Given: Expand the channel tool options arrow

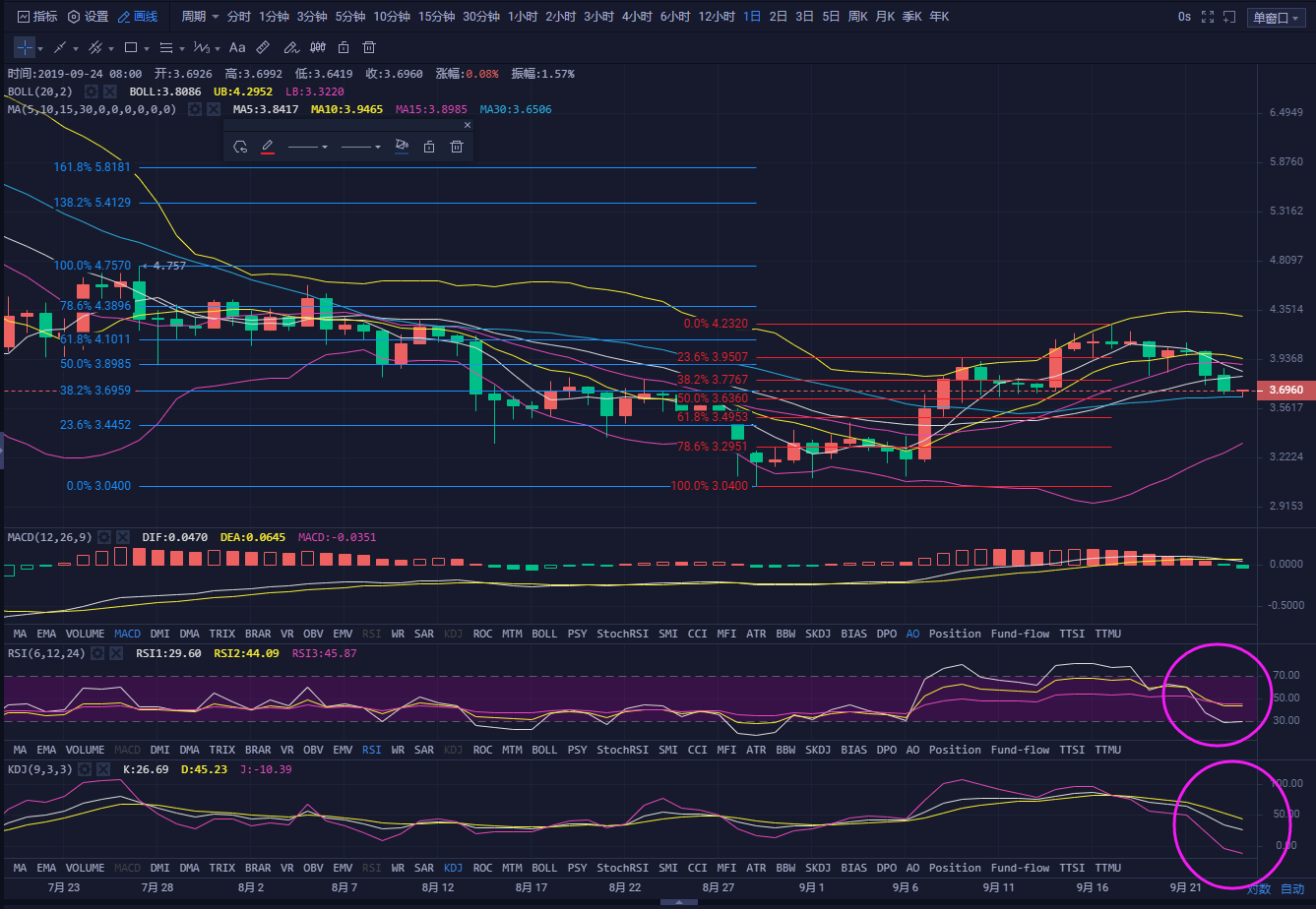Looking at the screenshot, I should (111, 49).
